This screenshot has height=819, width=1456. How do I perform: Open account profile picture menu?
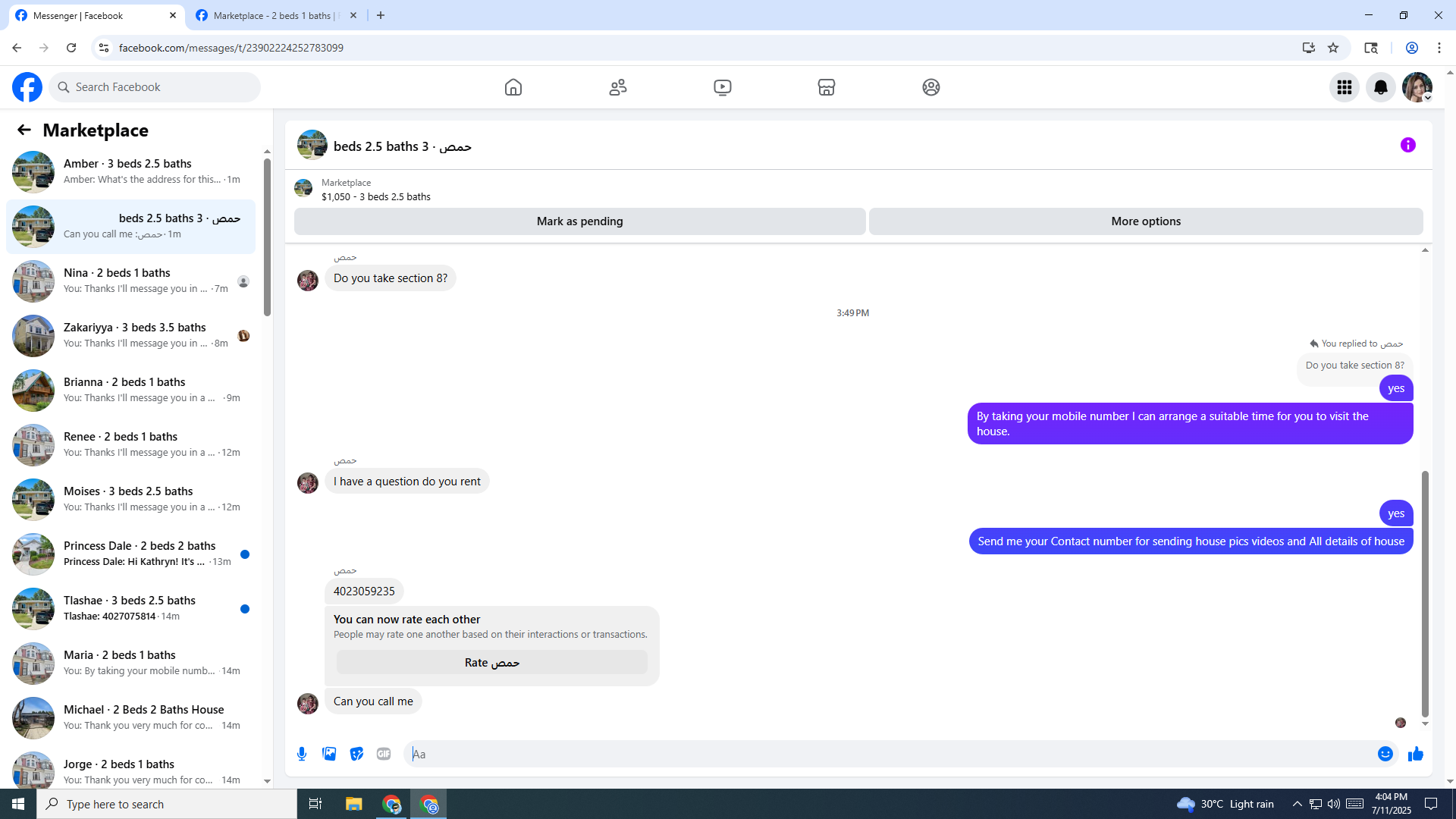click(x=1417, y=87)
